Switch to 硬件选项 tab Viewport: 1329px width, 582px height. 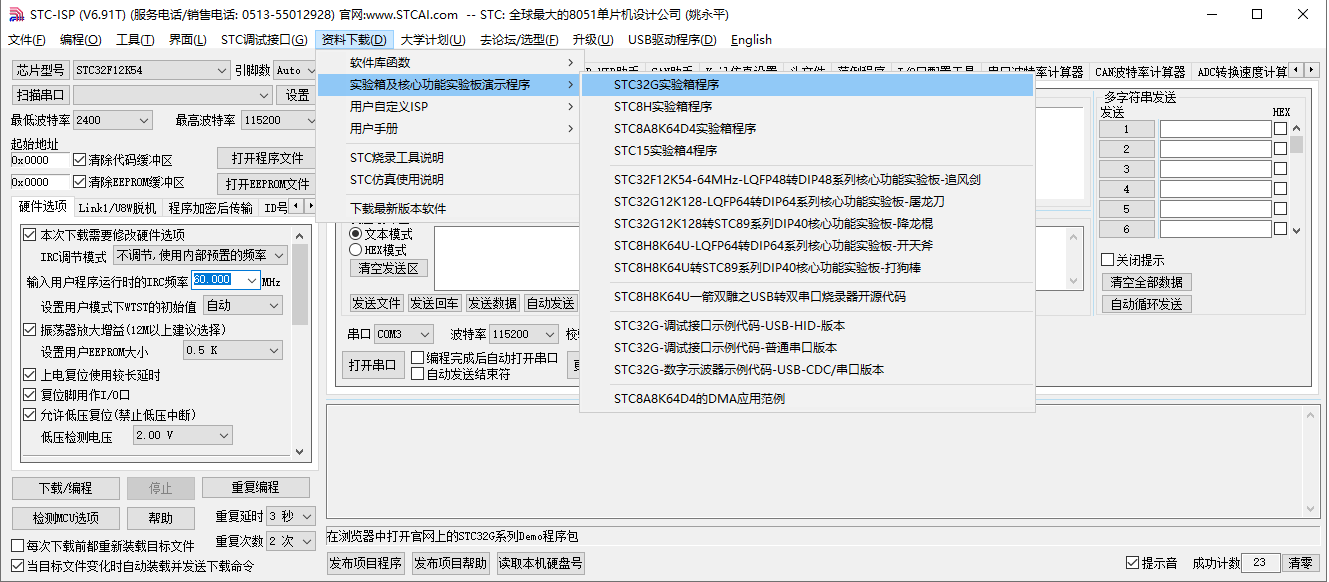tap(43, 207)
